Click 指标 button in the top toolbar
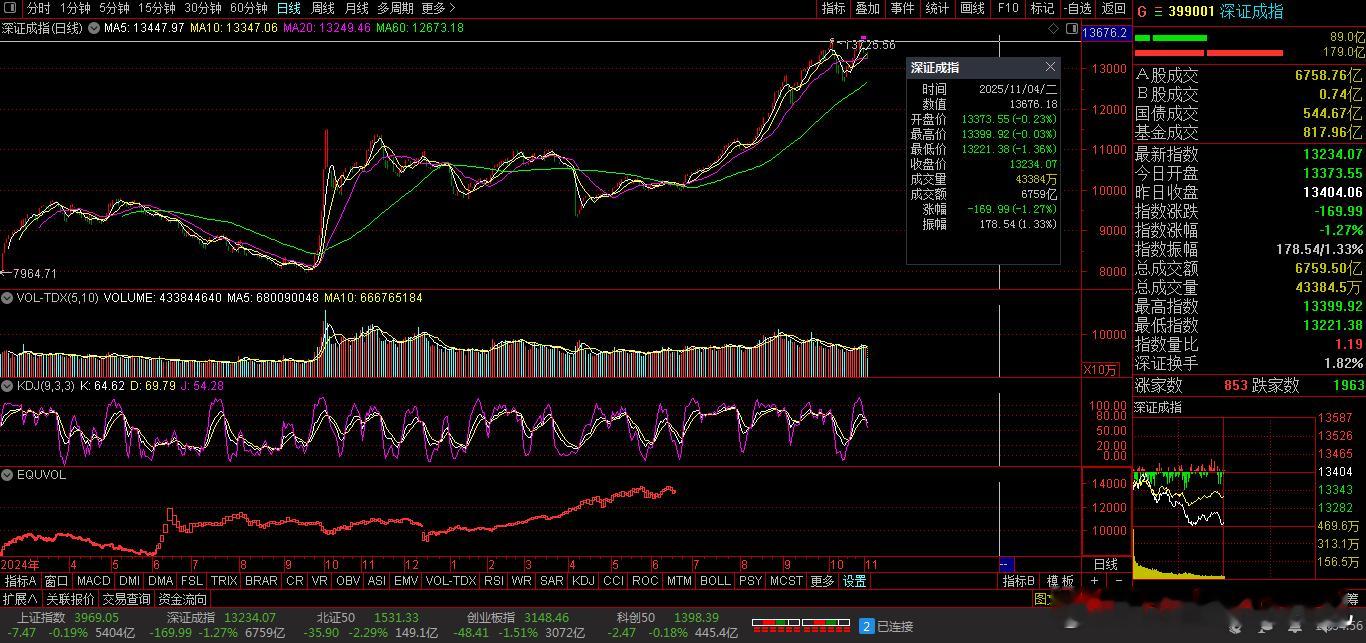 tap(833, 8)
